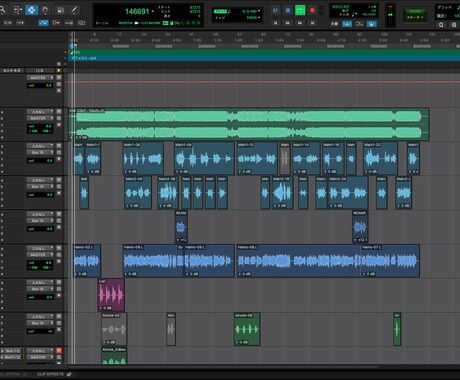Image resolution: width=460 pixels, height=380 pixels.
Task: Open the Nudge value dropdown arrow
Action: pos(259,17)
